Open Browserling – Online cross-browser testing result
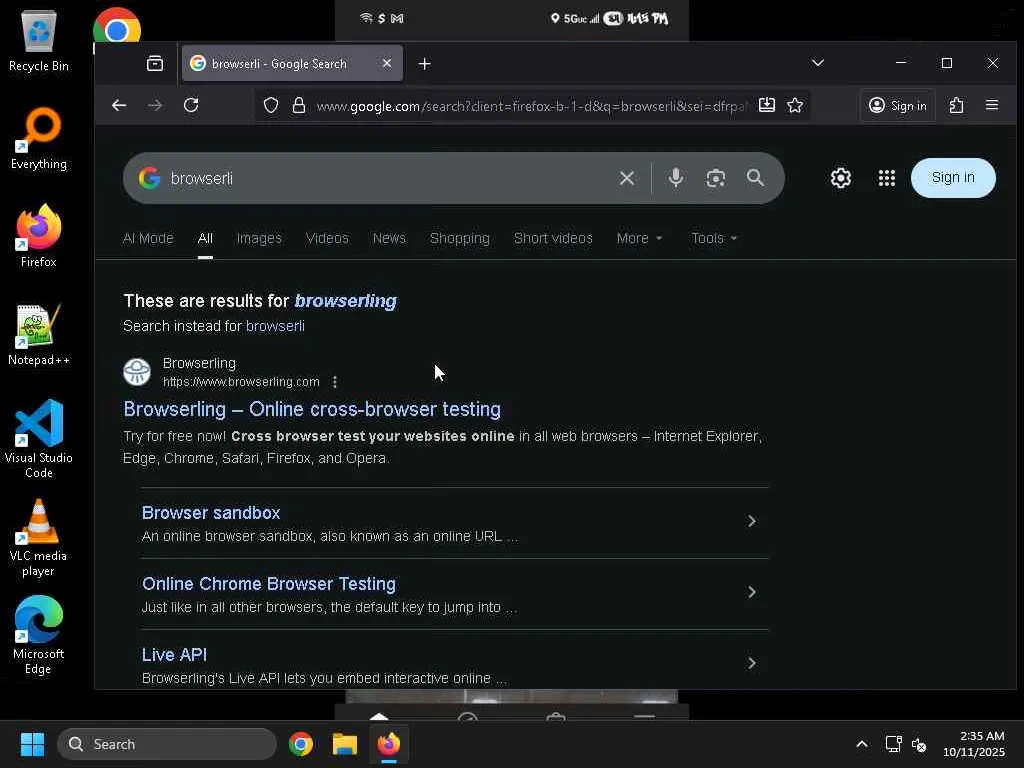Screen dimensions: 1024x768 click(312, 409)
